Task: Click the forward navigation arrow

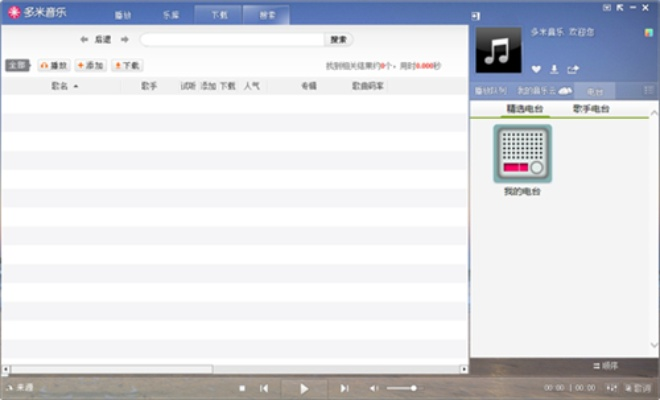Action: 125,40
